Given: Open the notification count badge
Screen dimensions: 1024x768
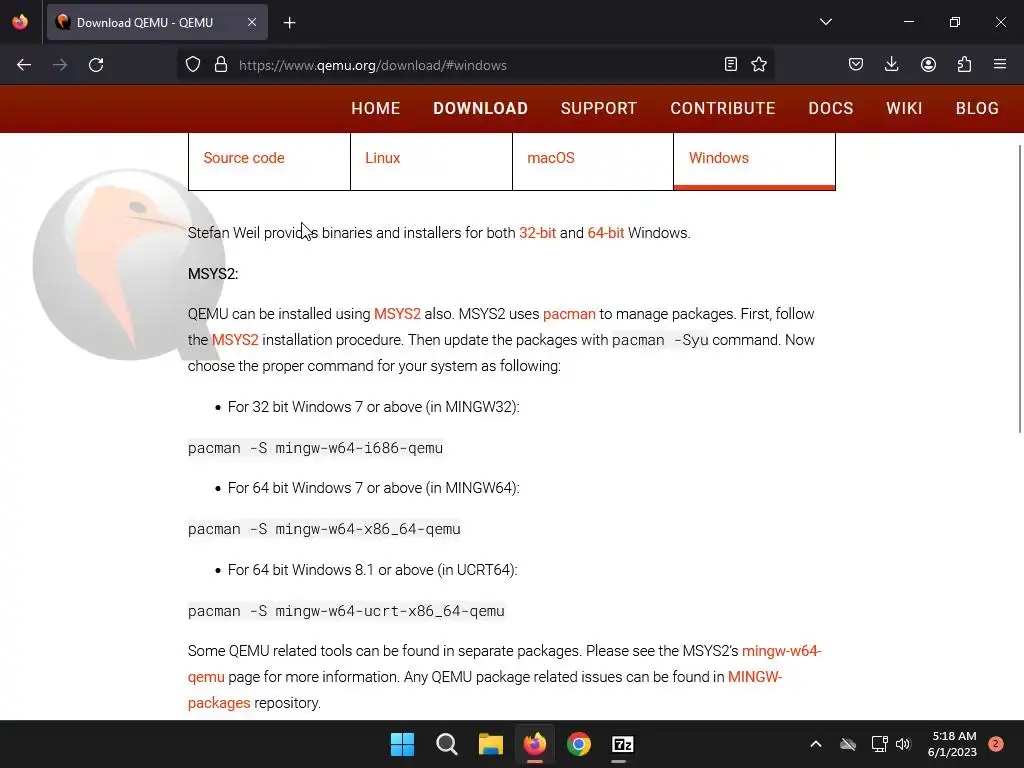Looking at the screenshot, I should click(x=996, y=744).
